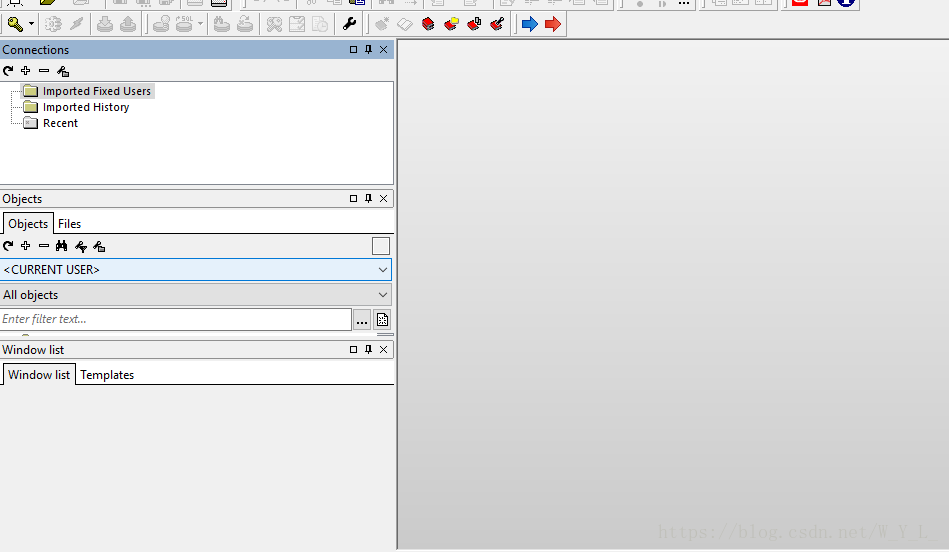The width and height of the screenshot is (949, 552).
Task: Click the red book with yellow folder icon
Action: pos(451,24)
